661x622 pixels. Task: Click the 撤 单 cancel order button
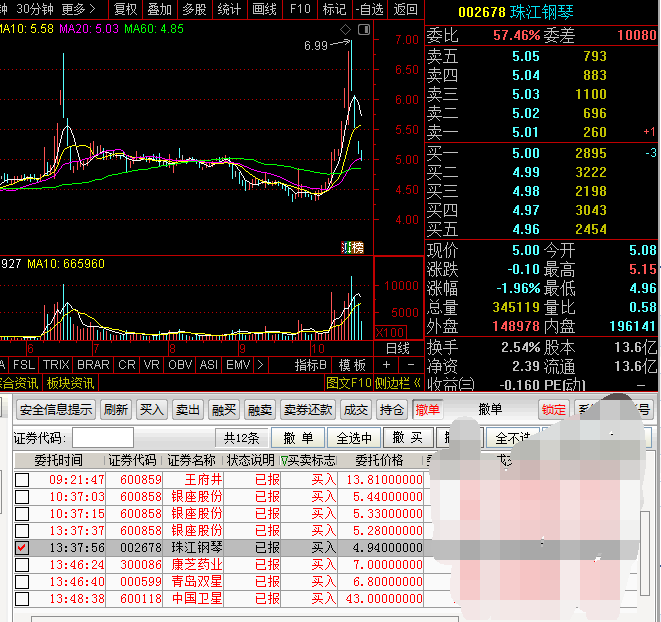[298, 438]
